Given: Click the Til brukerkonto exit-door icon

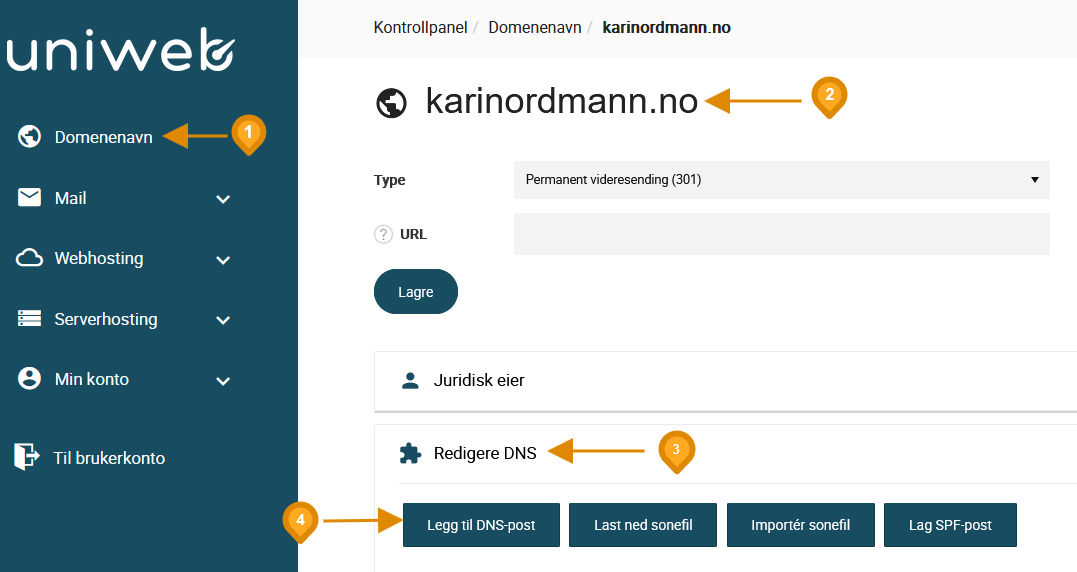Looking at the screenshot, I should 26,457.
